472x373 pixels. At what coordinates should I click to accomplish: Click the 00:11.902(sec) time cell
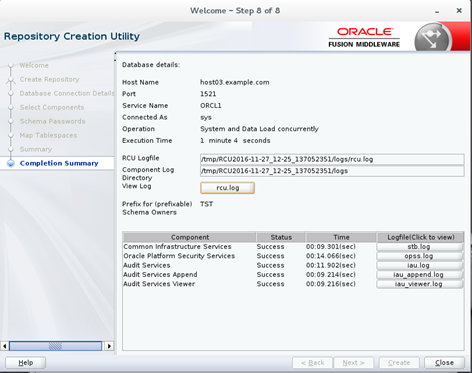[331, 265]
